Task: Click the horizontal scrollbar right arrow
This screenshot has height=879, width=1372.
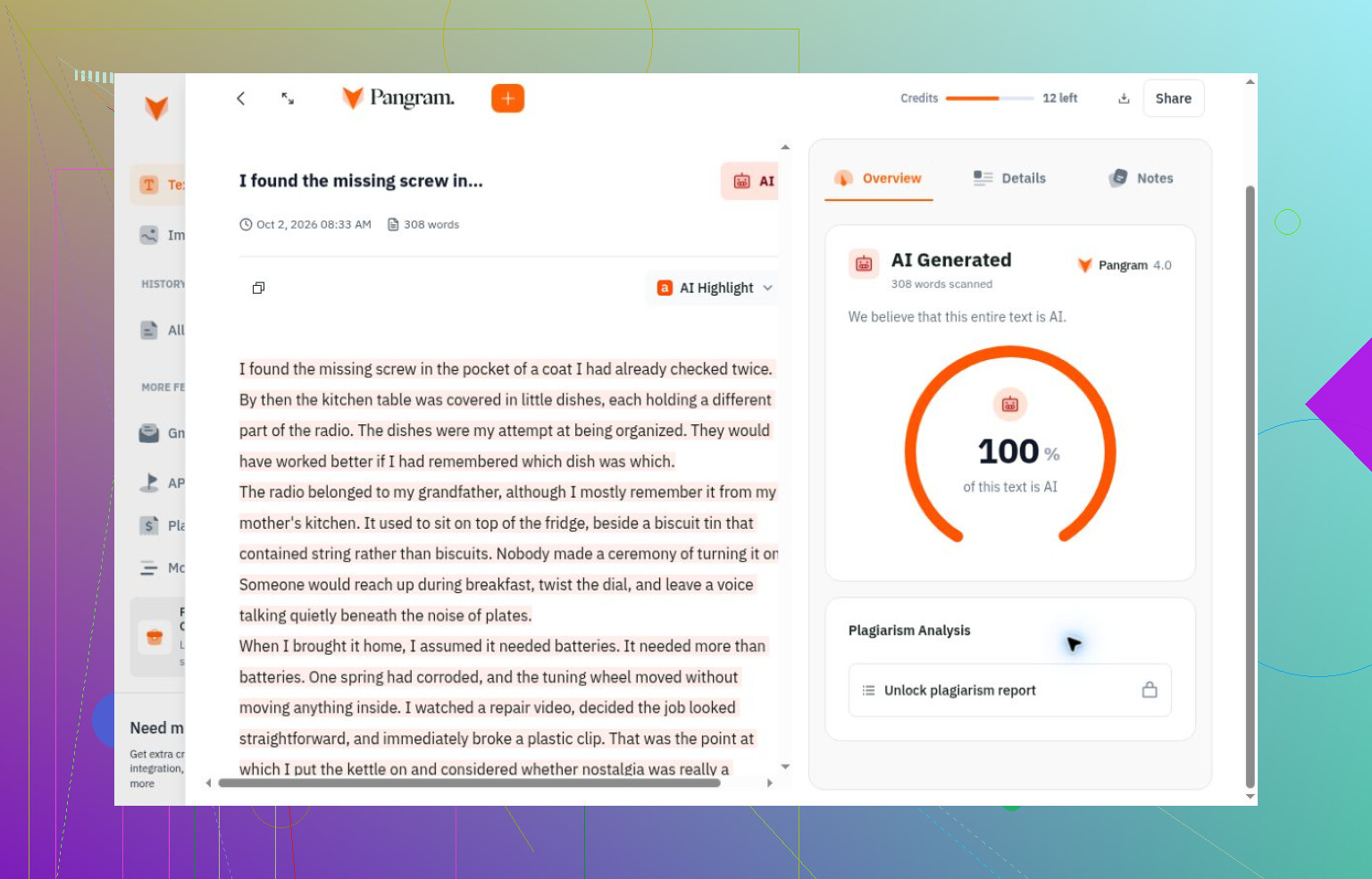Action: [x=770, y=783]
